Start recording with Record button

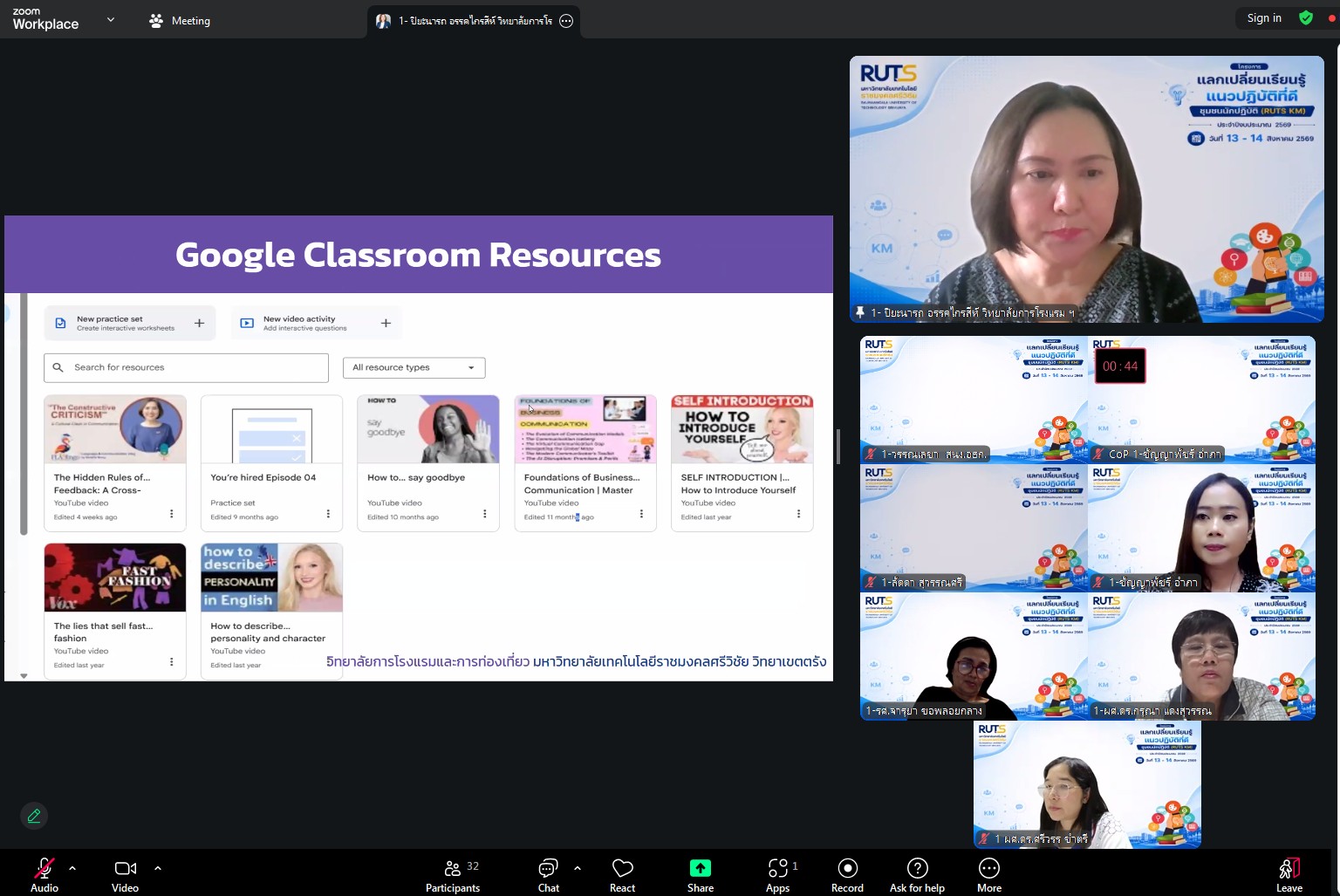tap(847, 875)
